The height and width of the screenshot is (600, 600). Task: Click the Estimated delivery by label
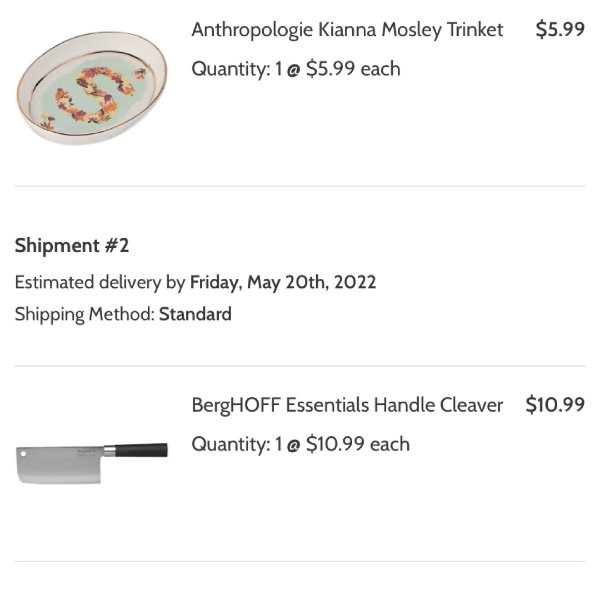click(x=100, y=283)
